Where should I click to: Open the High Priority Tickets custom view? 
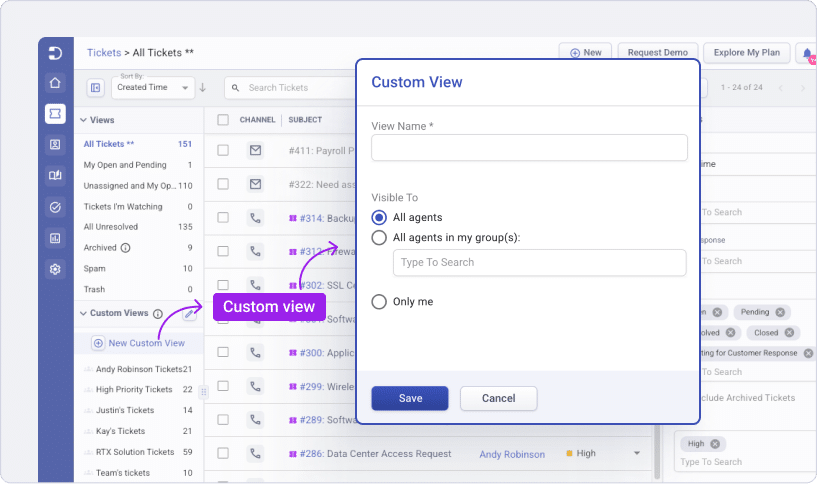[138, 390]
